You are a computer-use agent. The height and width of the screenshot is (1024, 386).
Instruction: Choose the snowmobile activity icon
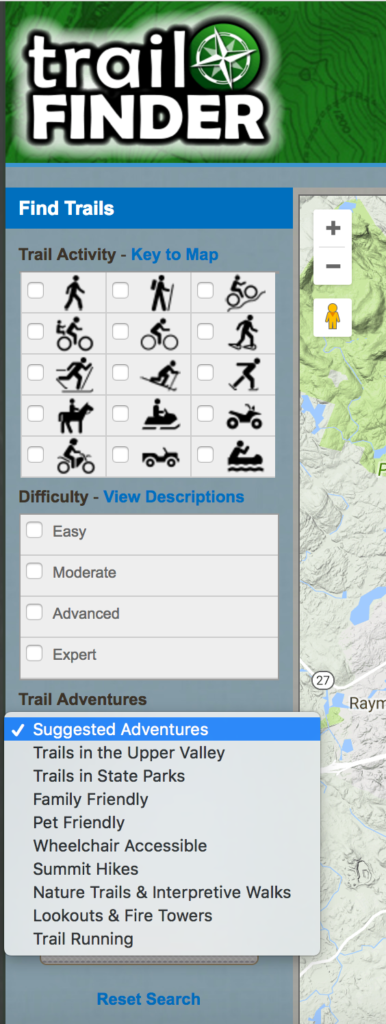160,415
